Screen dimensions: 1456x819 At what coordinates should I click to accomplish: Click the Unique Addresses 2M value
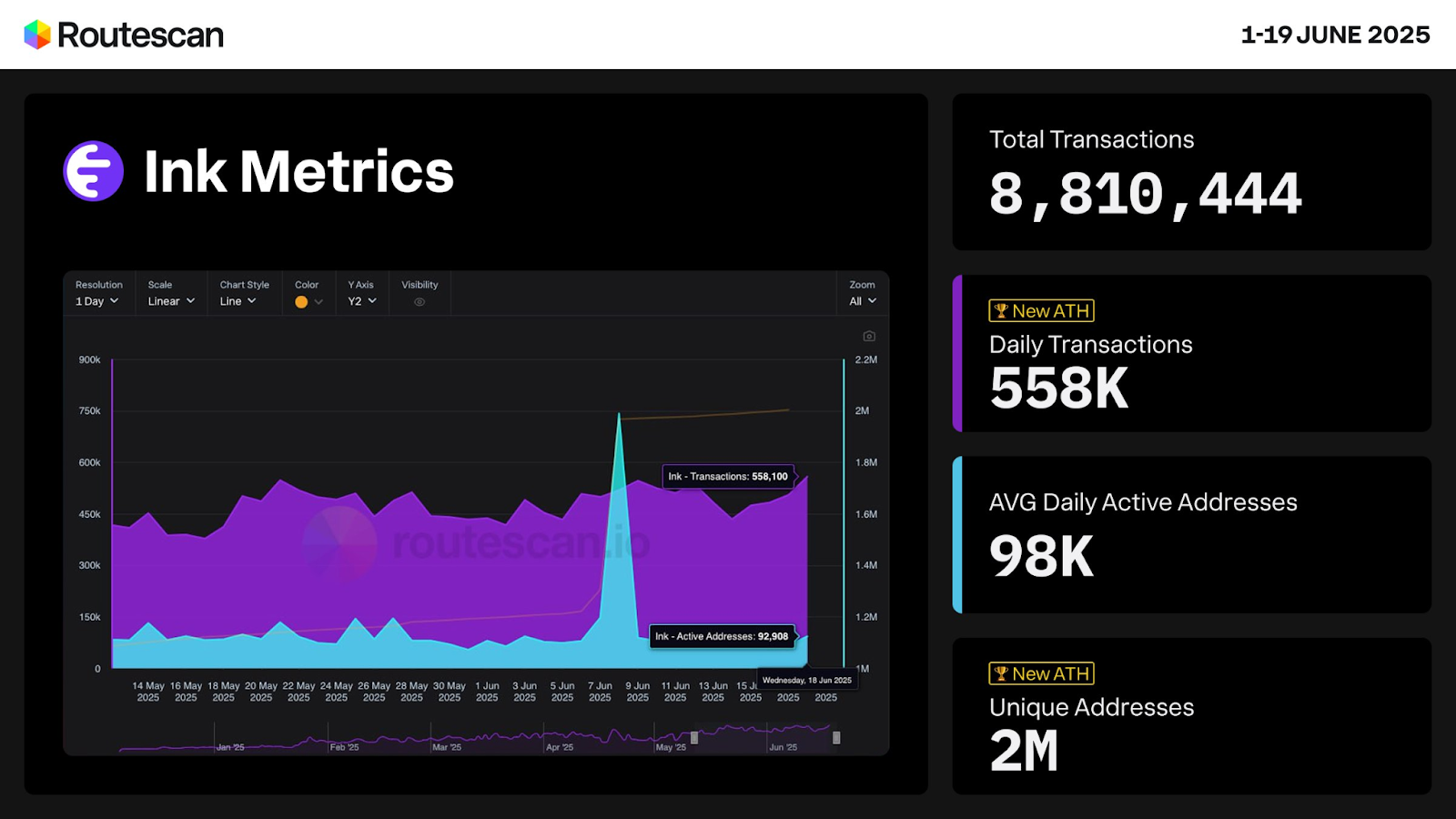pos(1024,752)
